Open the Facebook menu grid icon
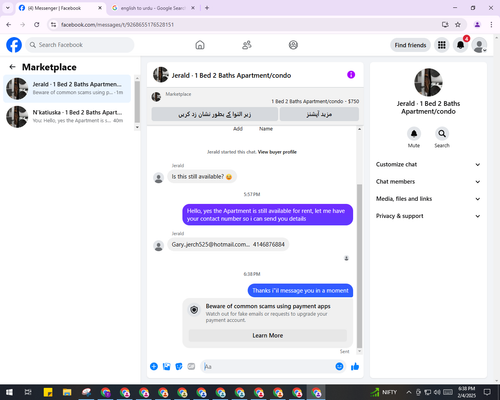This screenshot has width=500, height=400. 442,45
